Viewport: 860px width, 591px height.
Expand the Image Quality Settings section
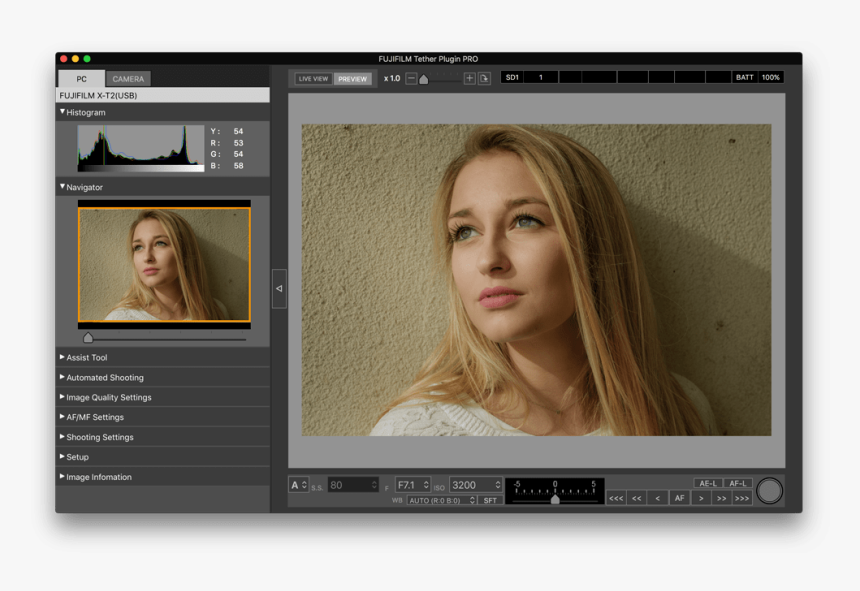point(108,397)
